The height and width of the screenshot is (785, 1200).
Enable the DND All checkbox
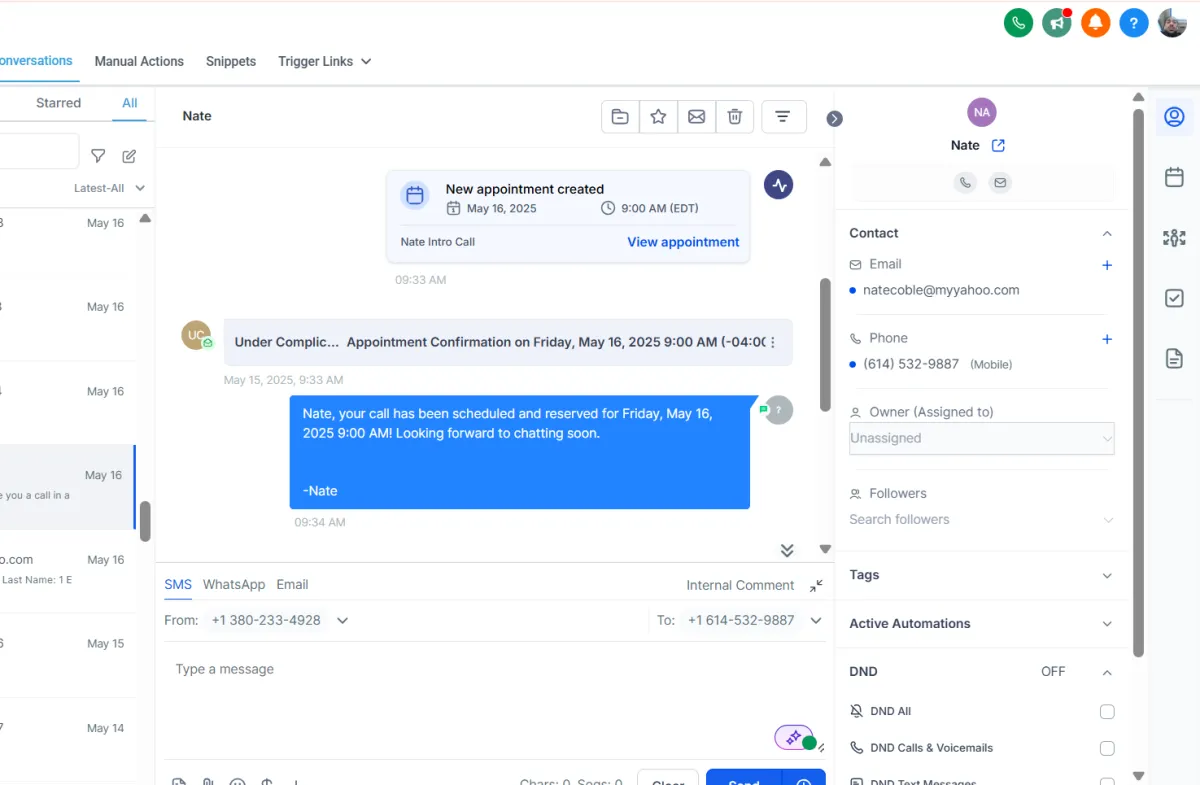coord(1107,712)
